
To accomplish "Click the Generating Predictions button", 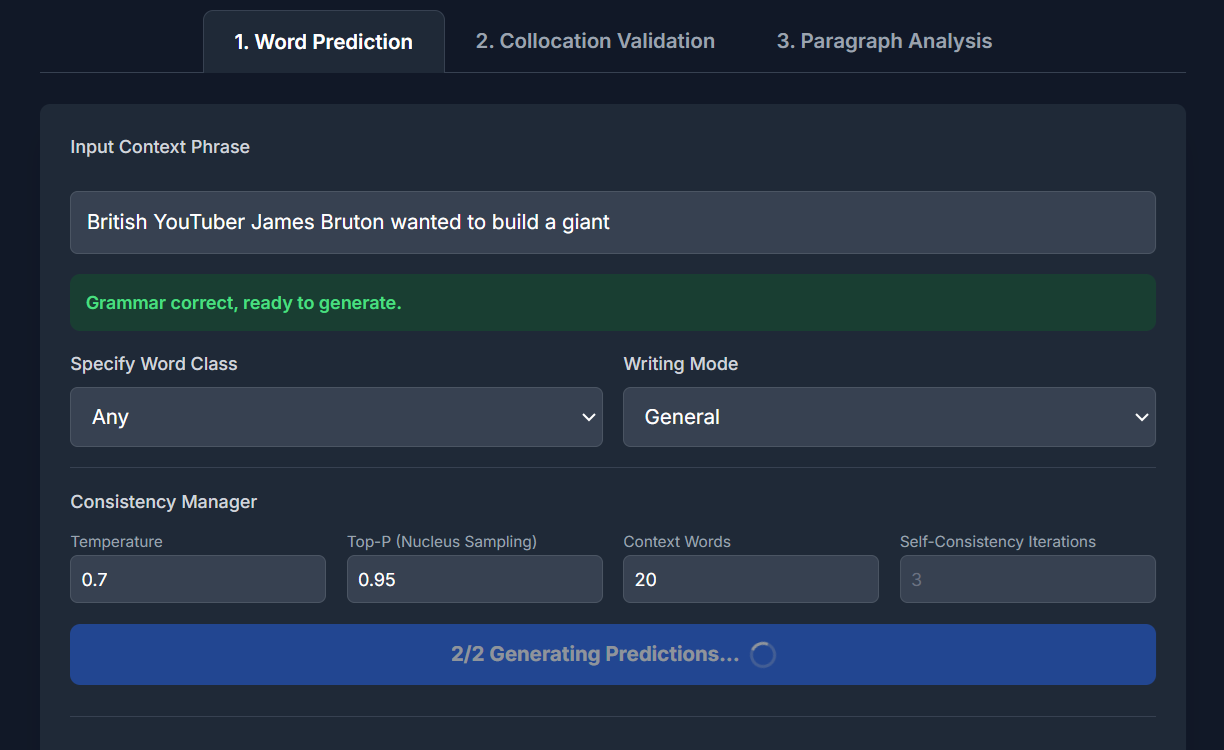I will click(x=613, y=655).
